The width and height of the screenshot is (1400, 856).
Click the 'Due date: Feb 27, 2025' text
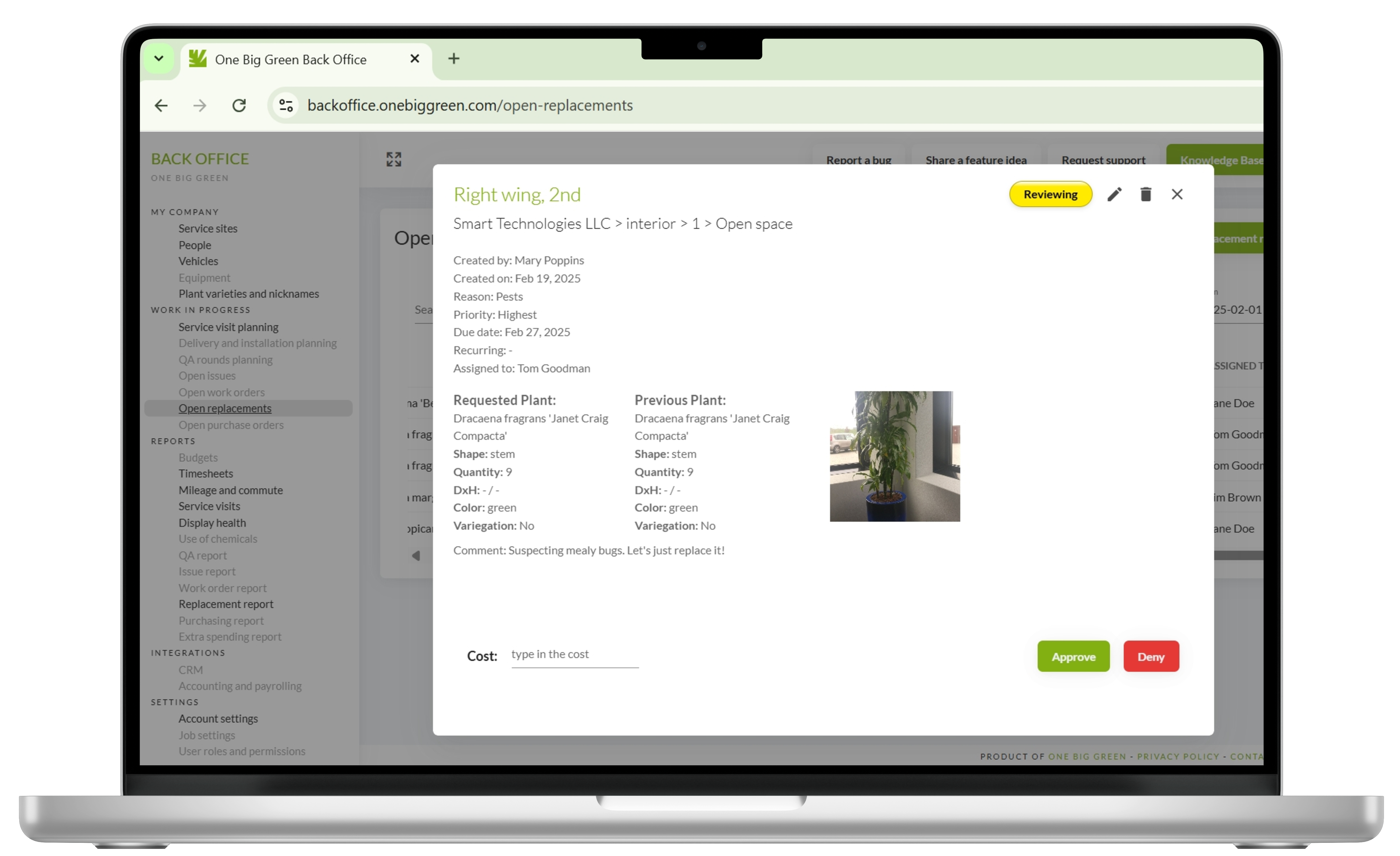pos(511,332)
